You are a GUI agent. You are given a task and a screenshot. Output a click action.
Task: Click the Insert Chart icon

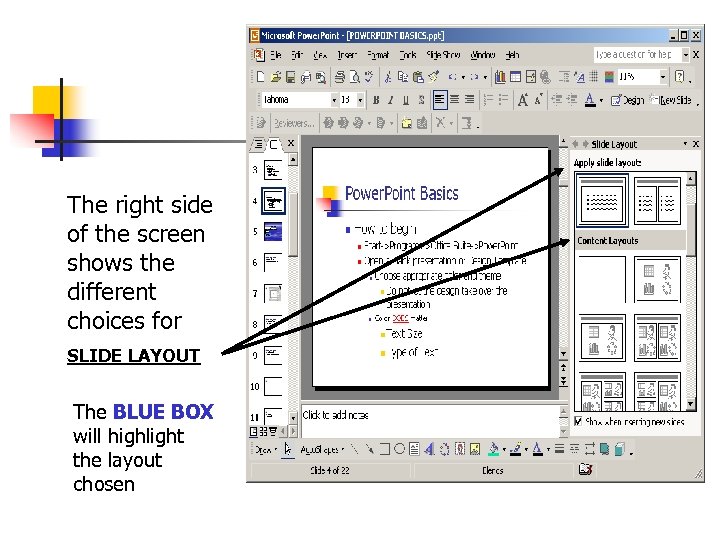click(x=500, y=77)
